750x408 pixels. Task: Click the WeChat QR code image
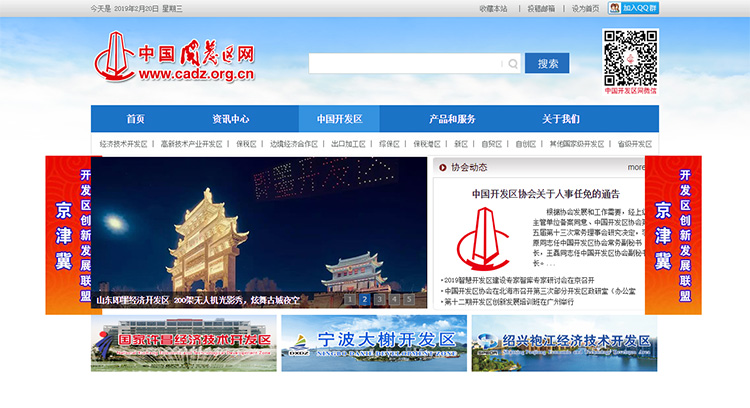coord(630,58)
